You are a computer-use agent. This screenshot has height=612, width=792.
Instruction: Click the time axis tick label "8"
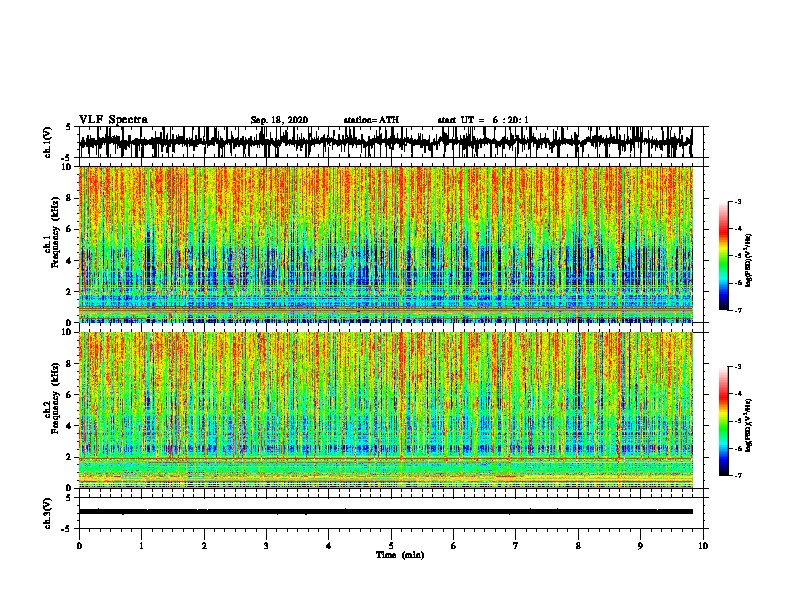pyautogui.click(x=578, y=546)
